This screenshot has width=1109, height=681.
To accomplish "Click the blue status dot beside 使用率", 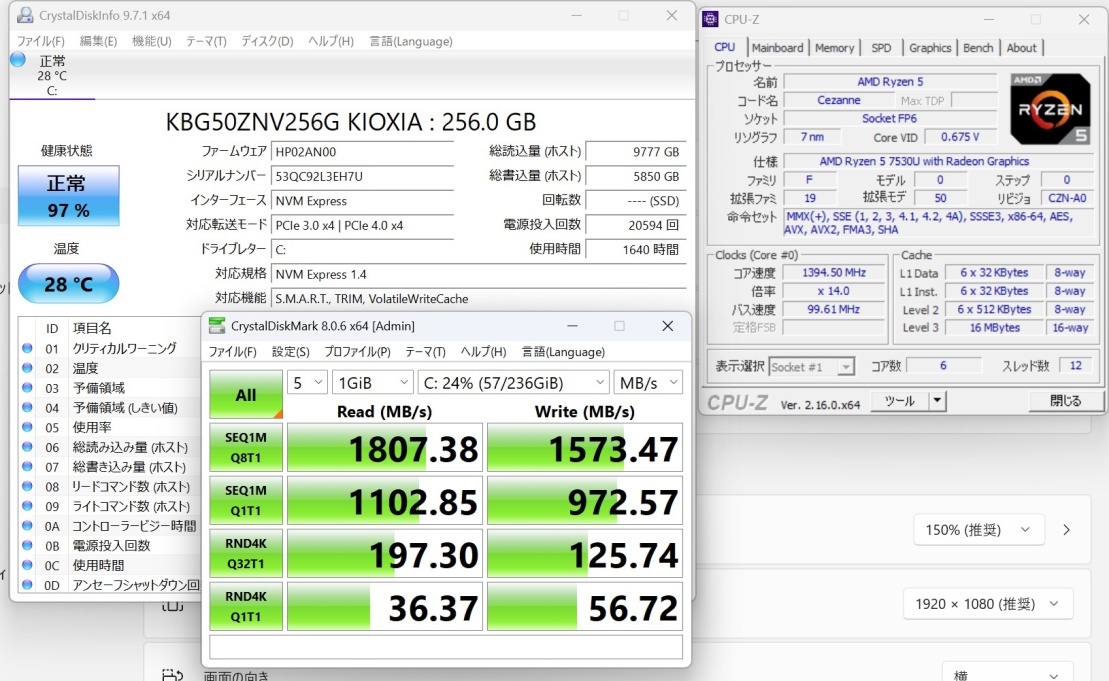I will (x=29, y=427).
